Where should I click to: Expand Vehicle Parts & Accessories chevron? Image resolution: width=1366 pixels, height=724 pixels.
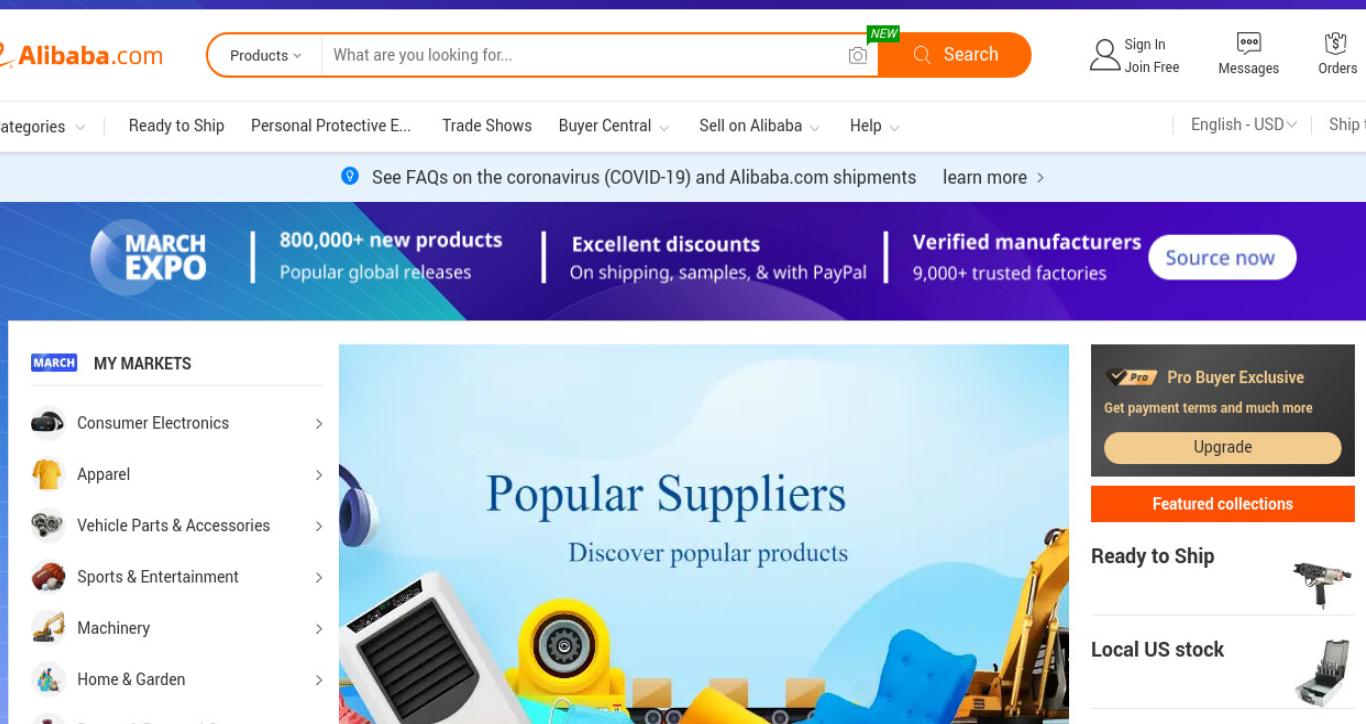point(319,526)
